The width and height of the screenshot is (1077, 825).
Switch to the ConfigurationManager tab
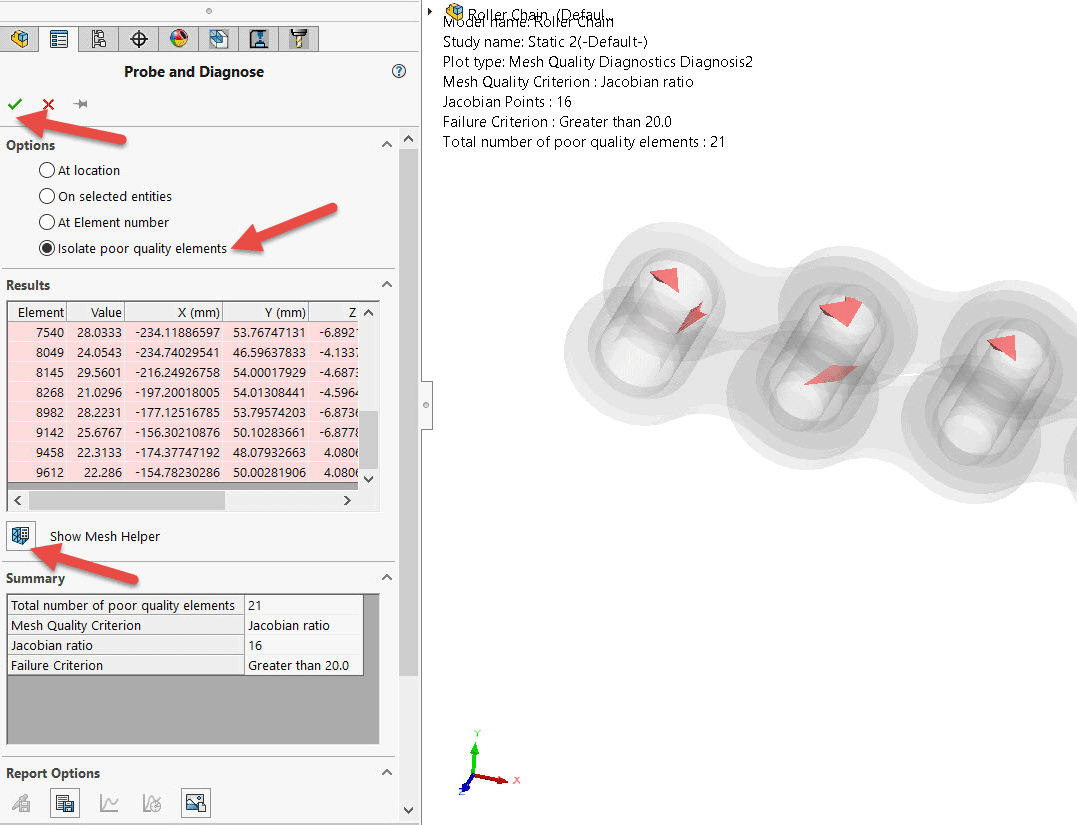pyautogui.click(x=99, y=39)
